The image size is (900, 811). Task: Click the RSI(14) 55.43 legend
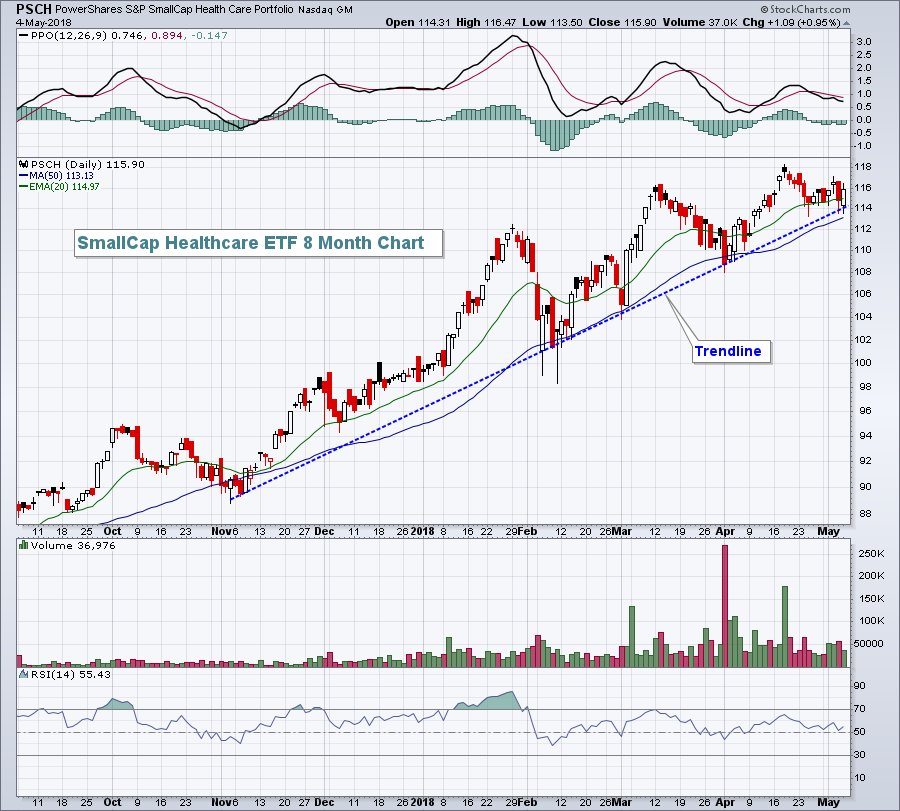pyautogui.click(x=71, y=674)
